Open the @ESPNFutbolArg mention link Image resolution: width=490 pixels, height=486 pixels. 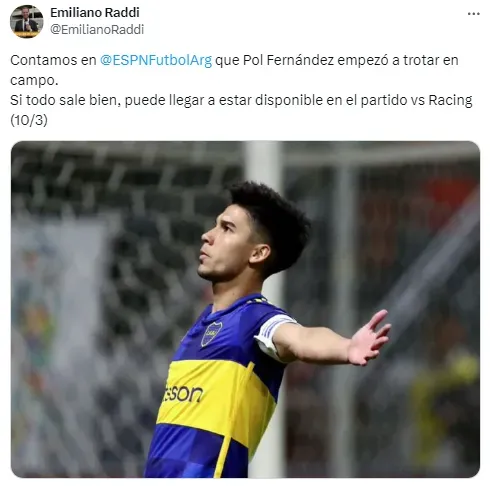point(156,60)
